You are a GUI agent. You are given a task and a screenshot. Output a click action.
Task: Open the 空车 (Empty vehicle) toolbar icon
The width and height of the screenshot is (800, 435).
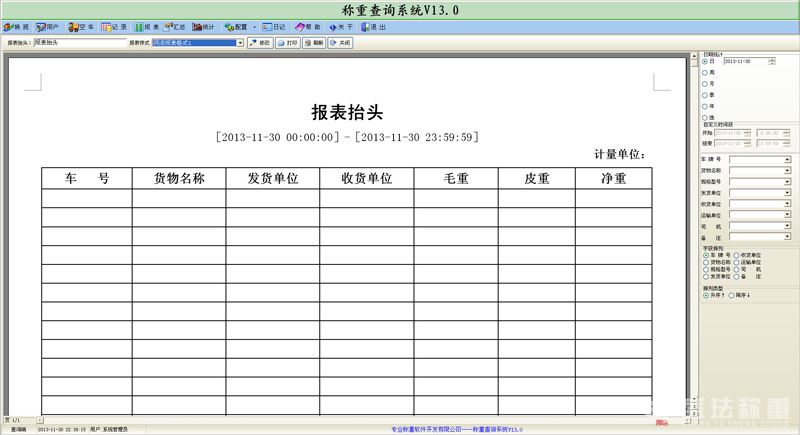(82, 27)
